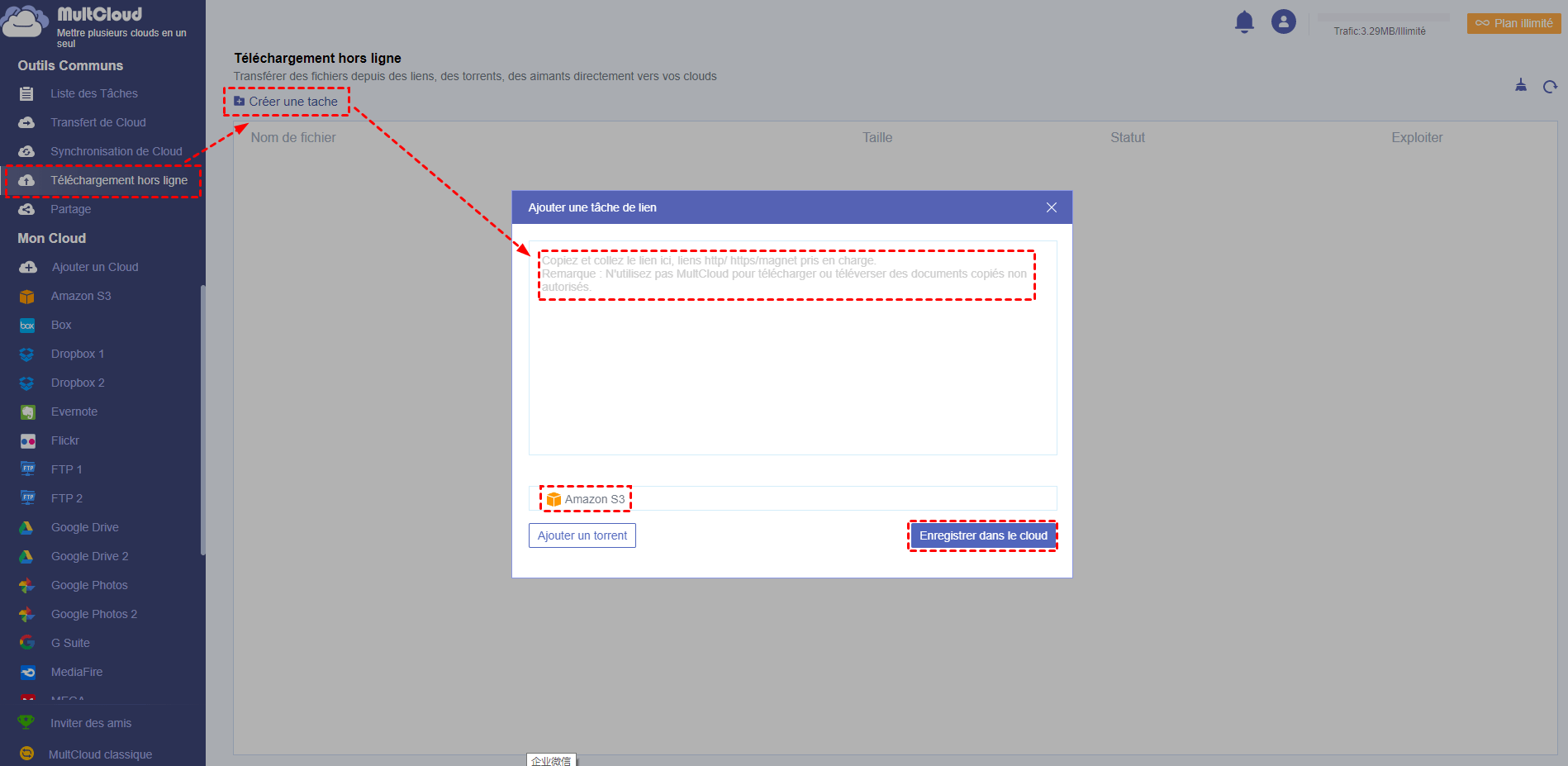Click Créer une tache button
The width and height of the screenshot is (1568, 766).
[286, 102]
